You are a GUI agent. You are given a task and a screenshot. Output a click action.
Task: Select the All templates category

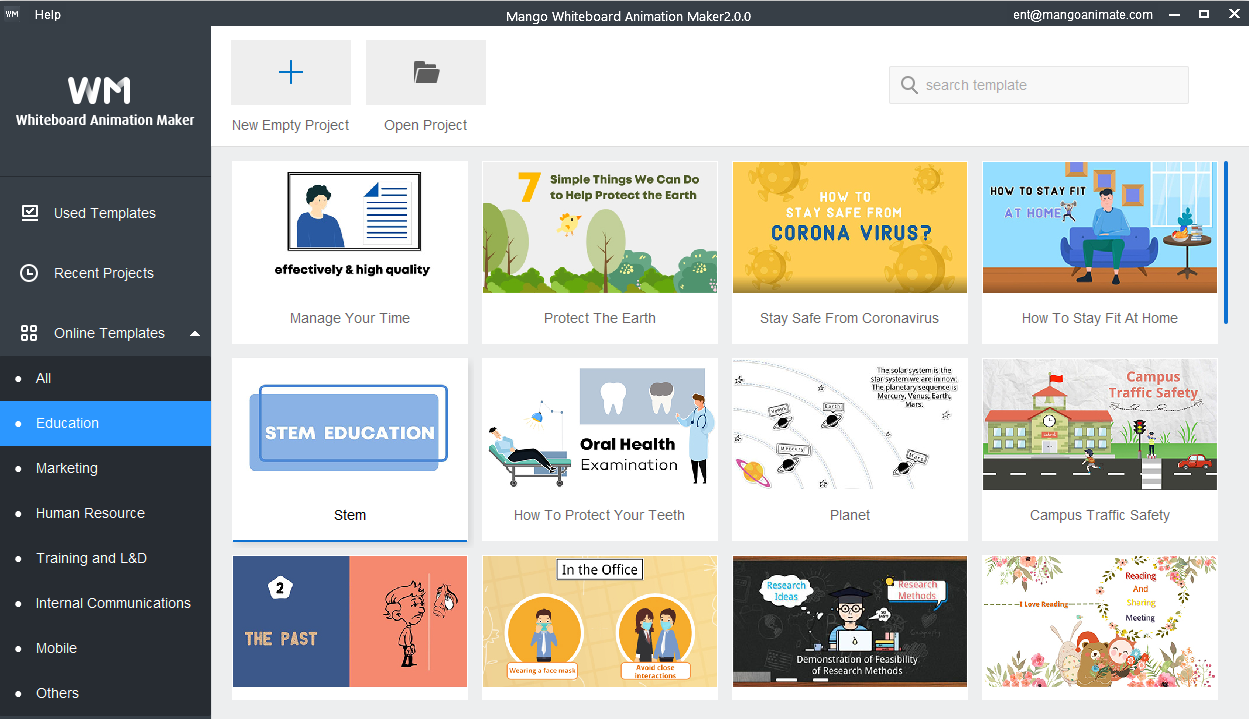point(105,378)
